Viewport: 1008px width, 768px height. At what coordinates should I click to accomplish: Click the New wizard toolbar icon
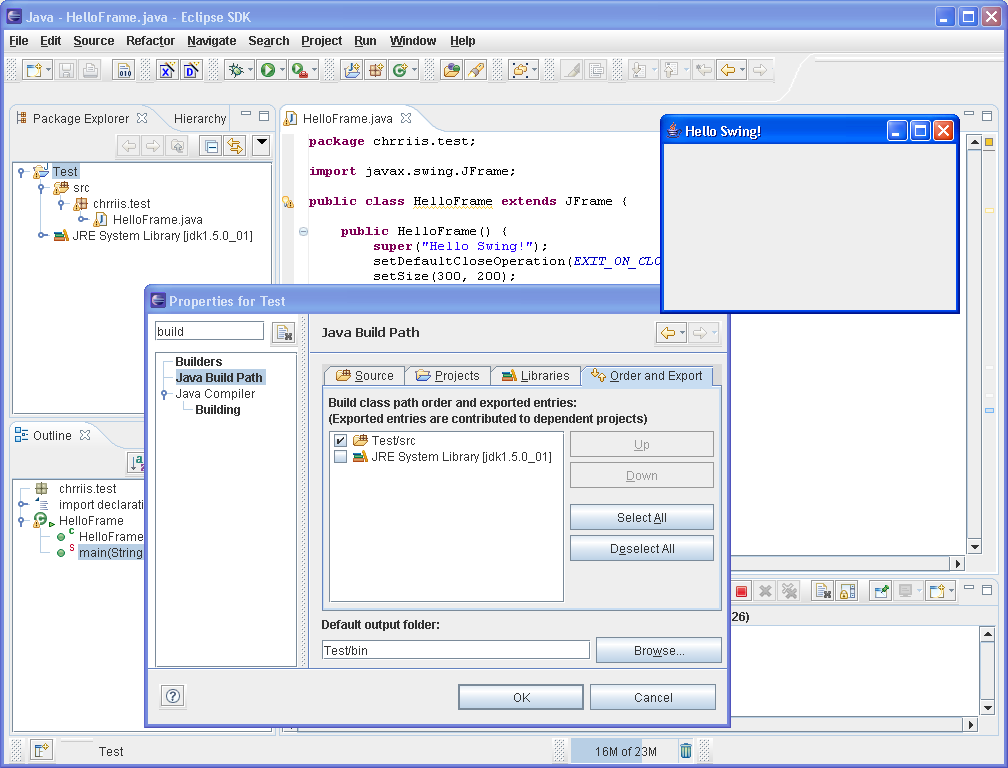33,69
